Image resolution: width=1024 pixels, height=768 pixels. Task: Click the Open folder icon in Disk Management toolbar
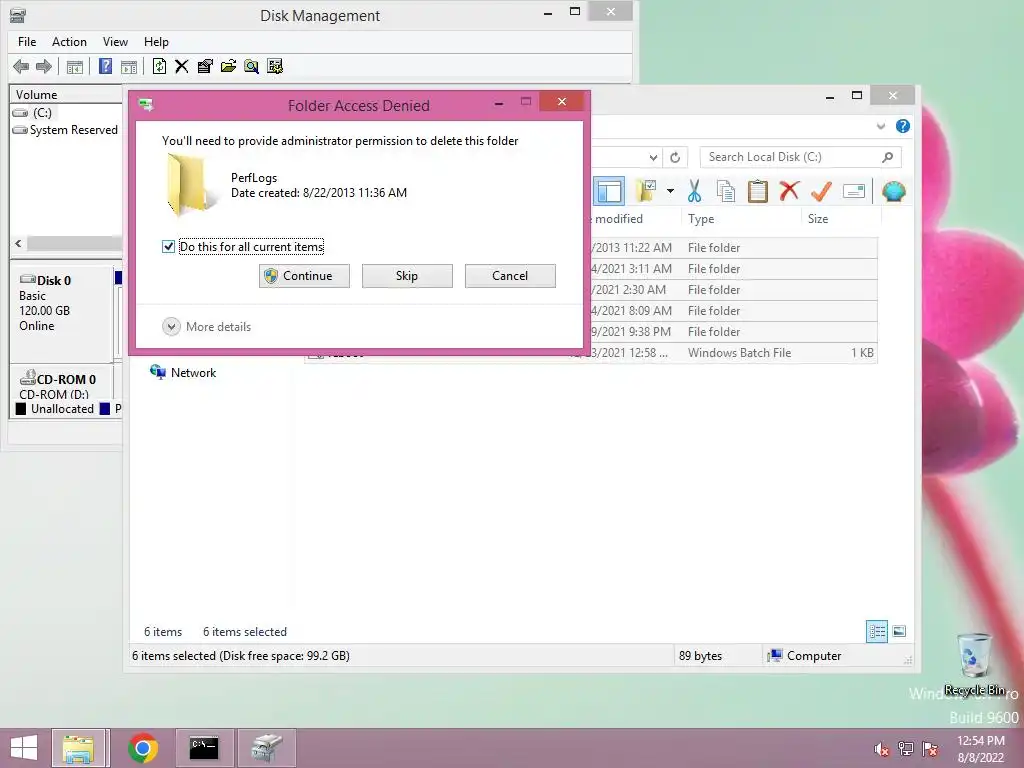228,66
